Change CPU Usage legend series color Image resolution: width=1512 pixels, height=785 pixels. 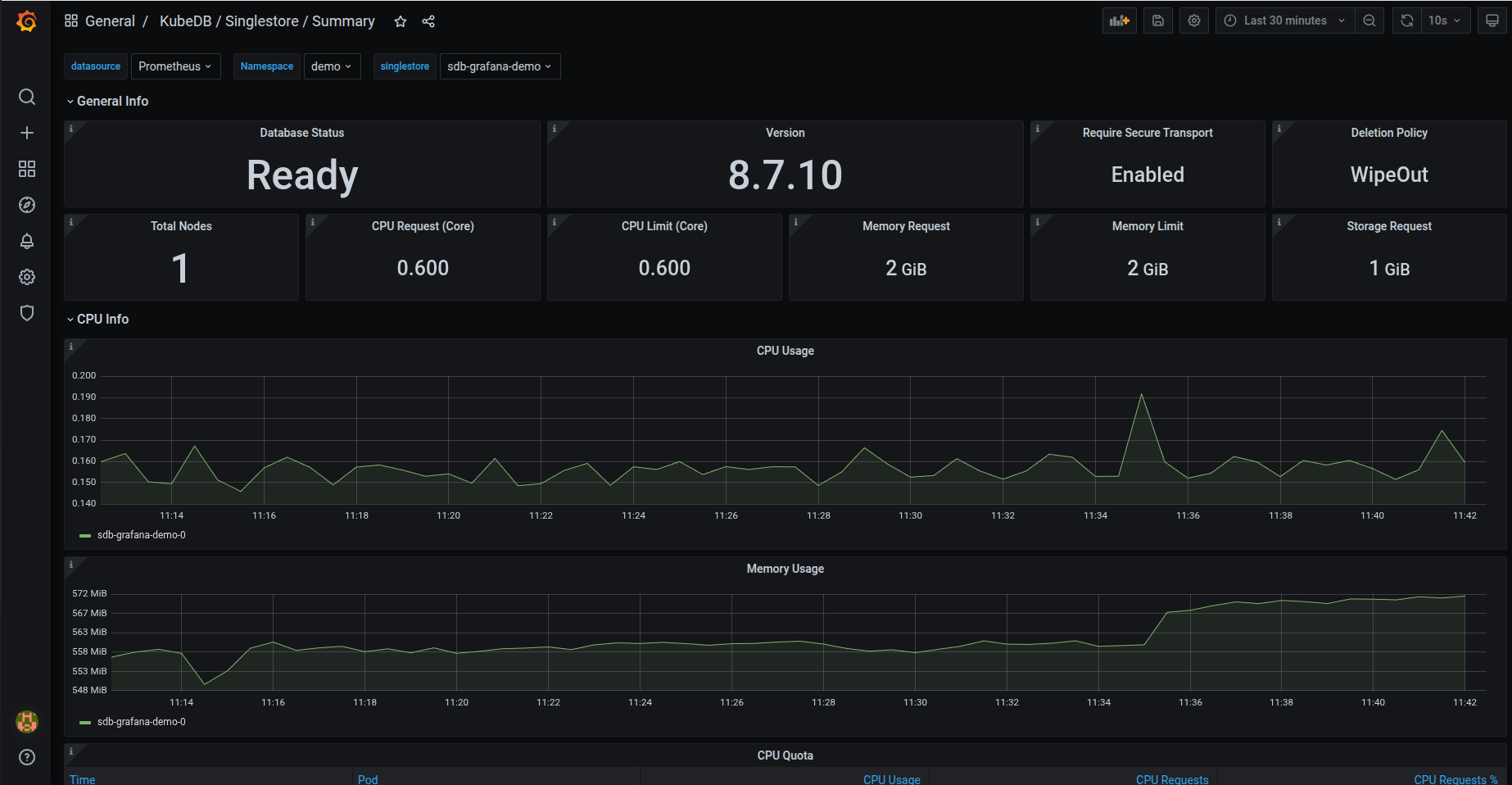point(85,536)
